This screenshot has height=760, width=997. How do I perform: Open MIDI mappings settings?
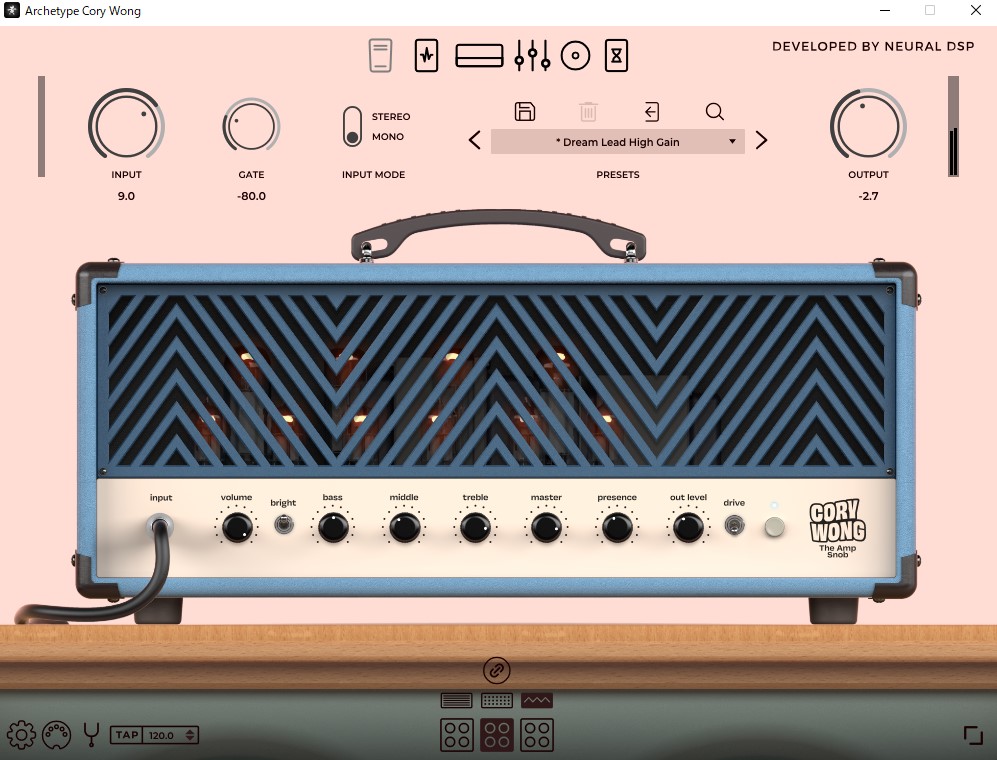[57, 735]
